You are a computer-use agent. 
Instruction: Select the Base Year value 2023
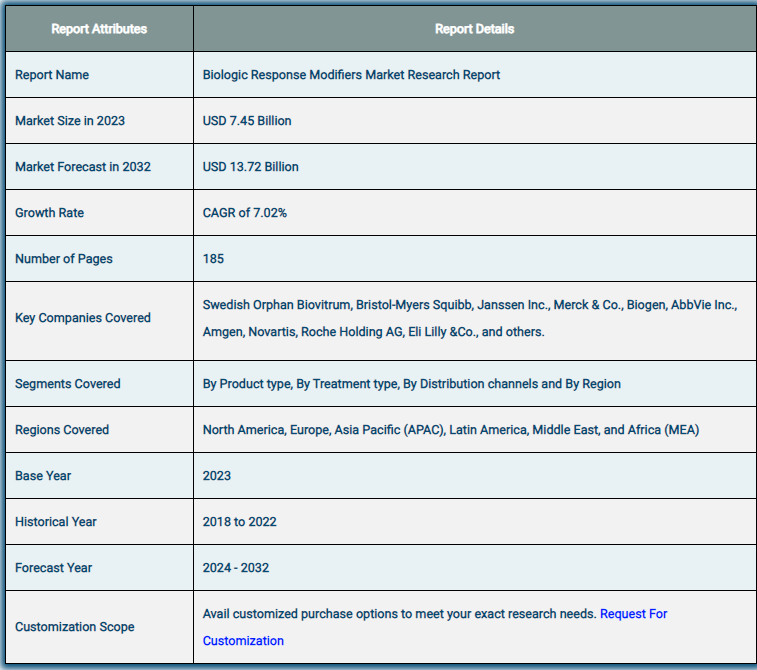coord(216,475)
